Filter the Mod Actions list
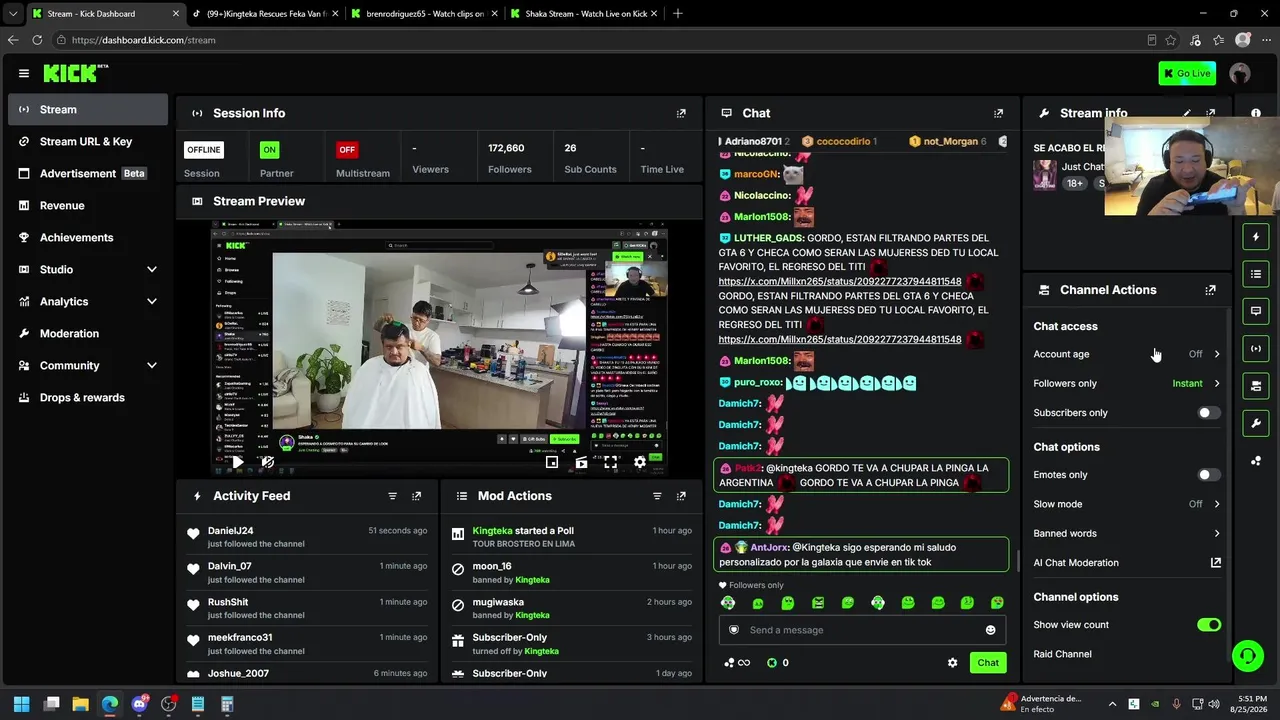The width and height of the screenshot is (1280, 720). coord(657,496)
